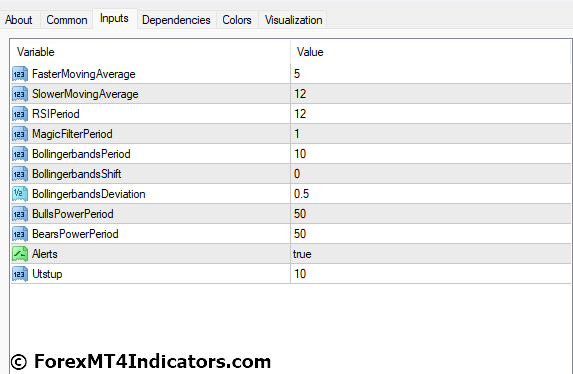Viewport: 573px width, 374px height.
Task: Click the integer icon beside FasterMovingAverage
Action: point(20,74)
